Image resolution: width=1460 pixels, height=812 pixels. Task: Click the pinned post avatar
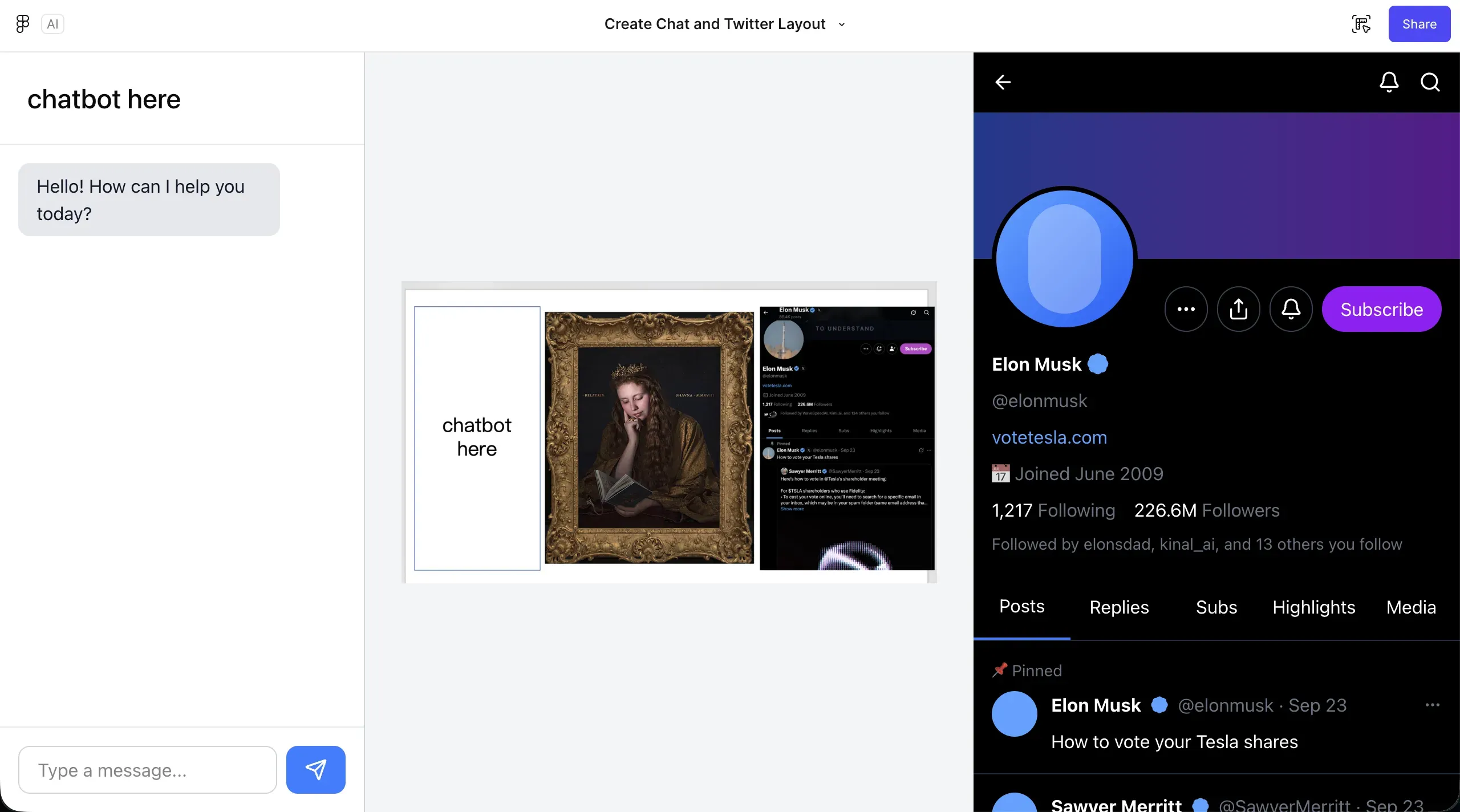[x=1015, y=714]
